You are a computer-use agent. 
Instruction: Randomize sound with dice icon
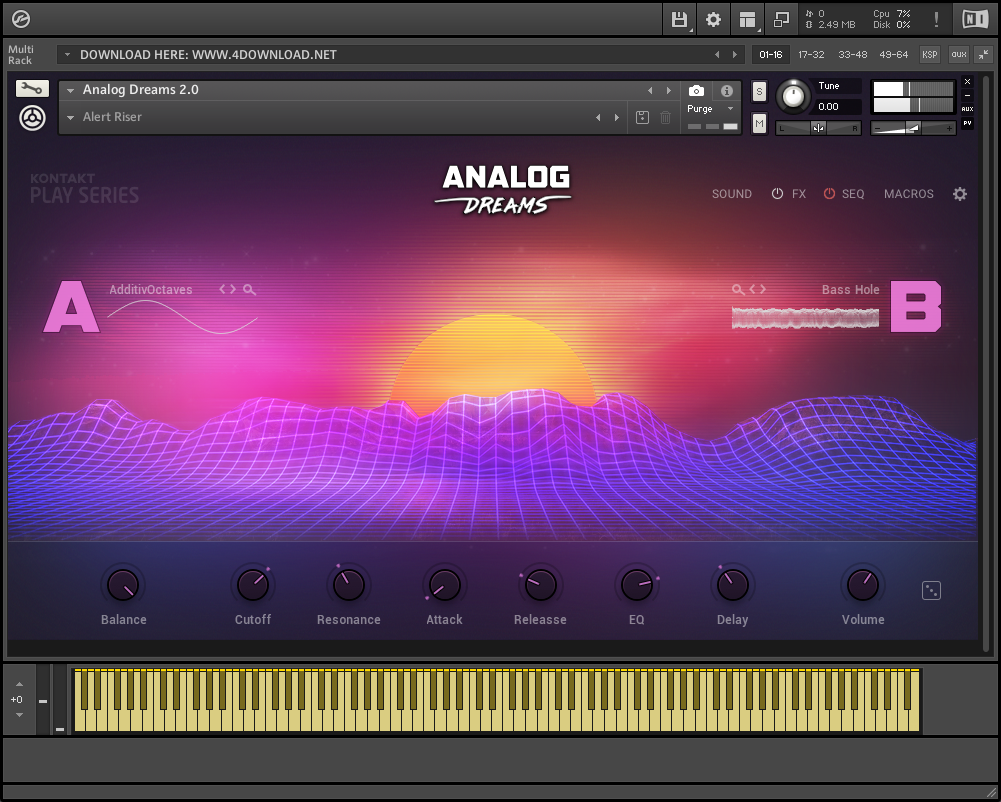pos(931,591)
